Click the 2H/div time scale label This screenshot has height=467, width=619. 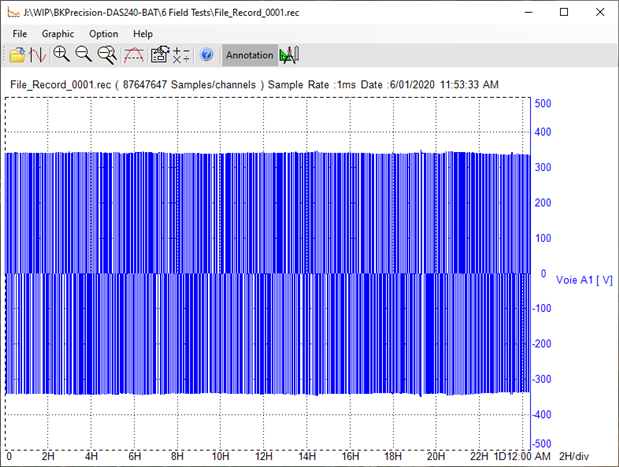pos(575,457)
